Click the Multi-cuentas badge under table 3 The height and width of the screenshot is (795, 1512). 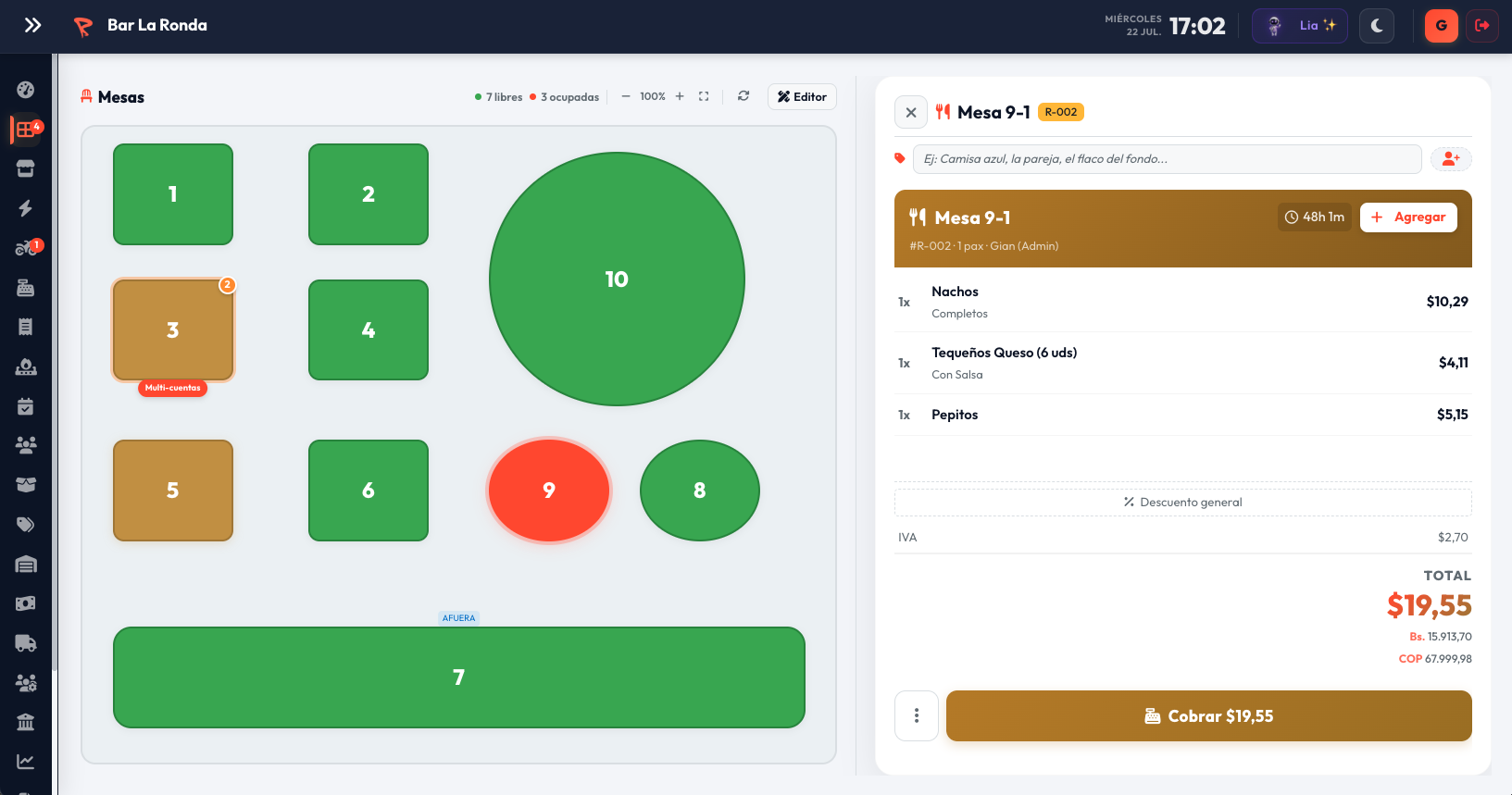click(x=173, y=388)
